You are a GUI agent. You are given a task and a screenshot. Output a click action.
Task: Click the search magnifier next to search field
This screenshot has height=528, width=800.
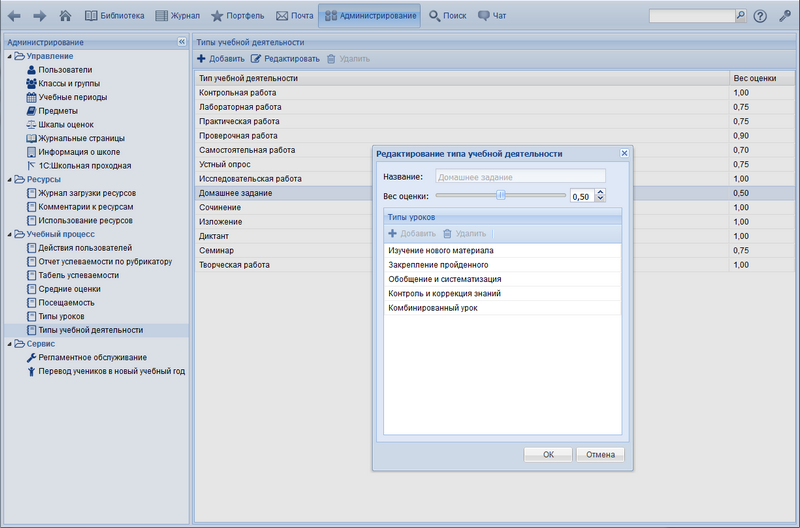pyautogui.click(x=740, y=16)
